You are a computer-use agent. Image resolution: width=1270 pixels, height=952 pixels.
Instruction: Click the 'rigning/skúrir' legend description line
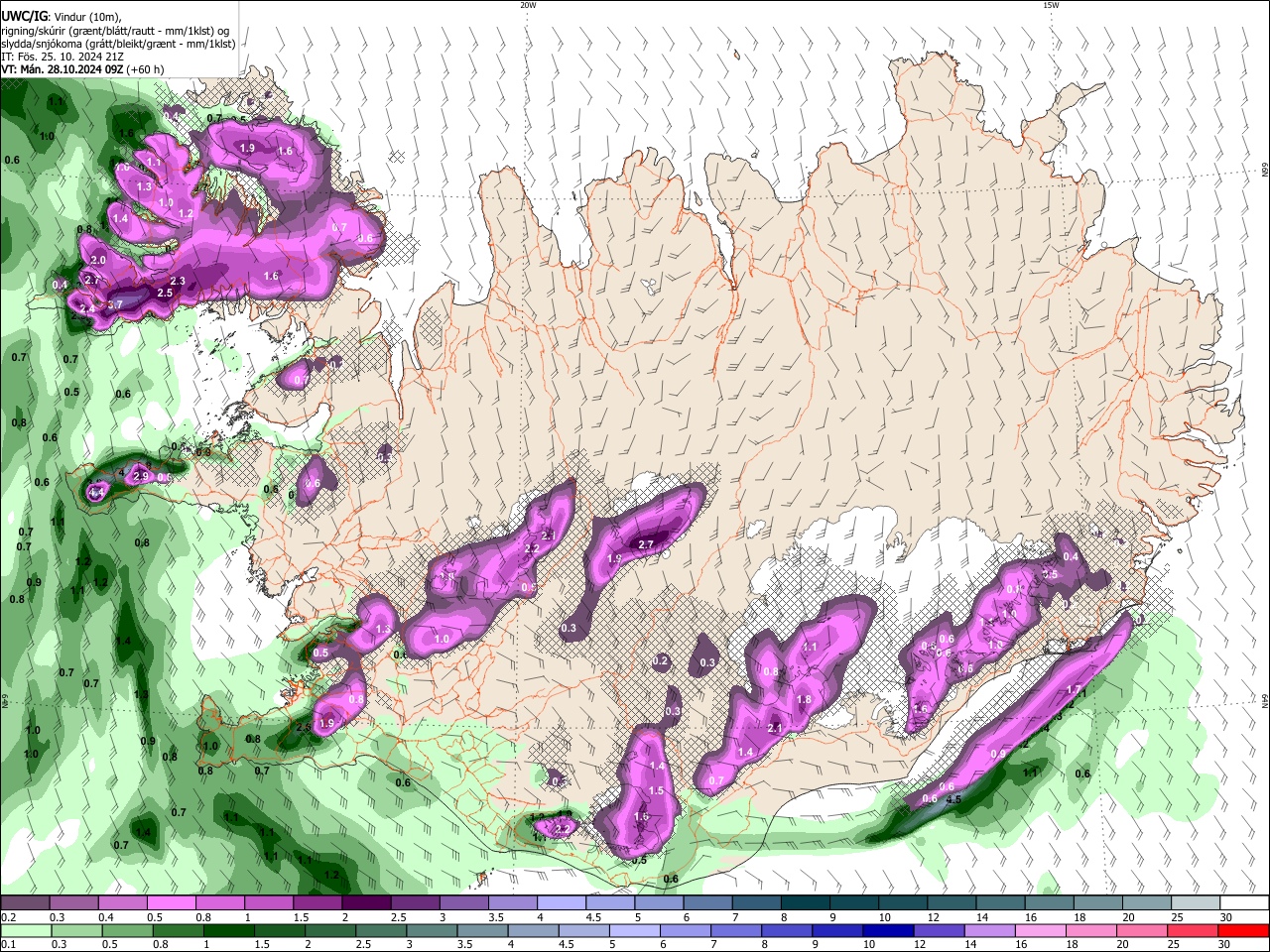click(x=115, y=31)
